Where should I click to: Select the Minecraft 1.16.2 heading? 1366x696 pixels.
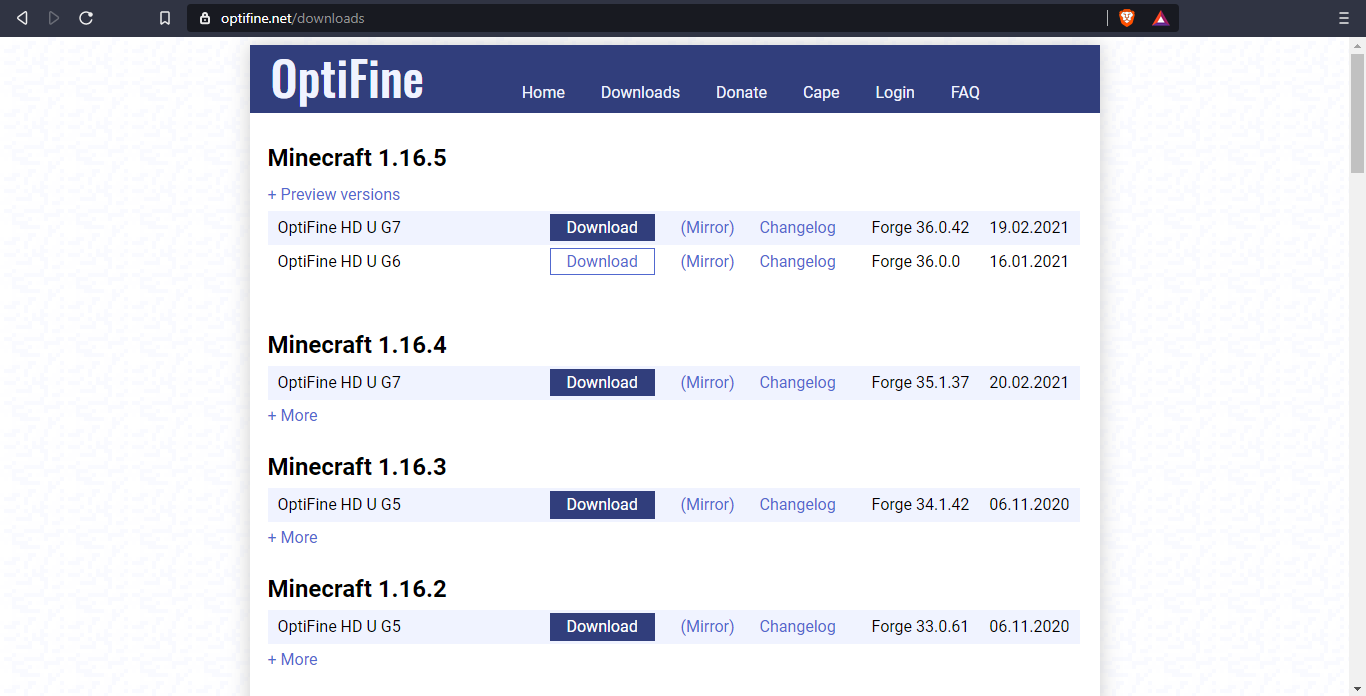[357, 589]
